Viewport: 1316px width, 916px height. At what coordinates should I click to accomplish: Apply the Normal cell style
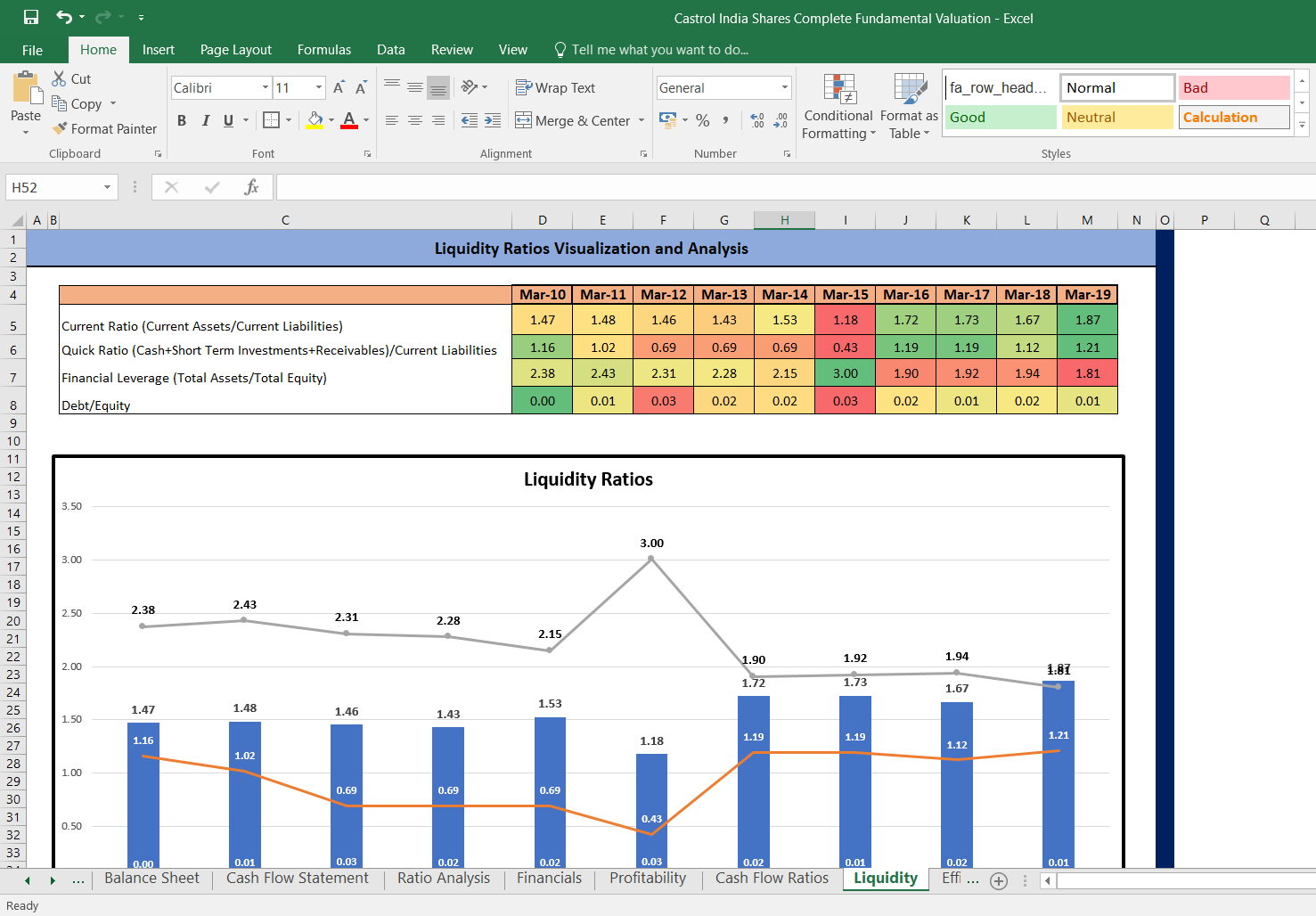1117,87
